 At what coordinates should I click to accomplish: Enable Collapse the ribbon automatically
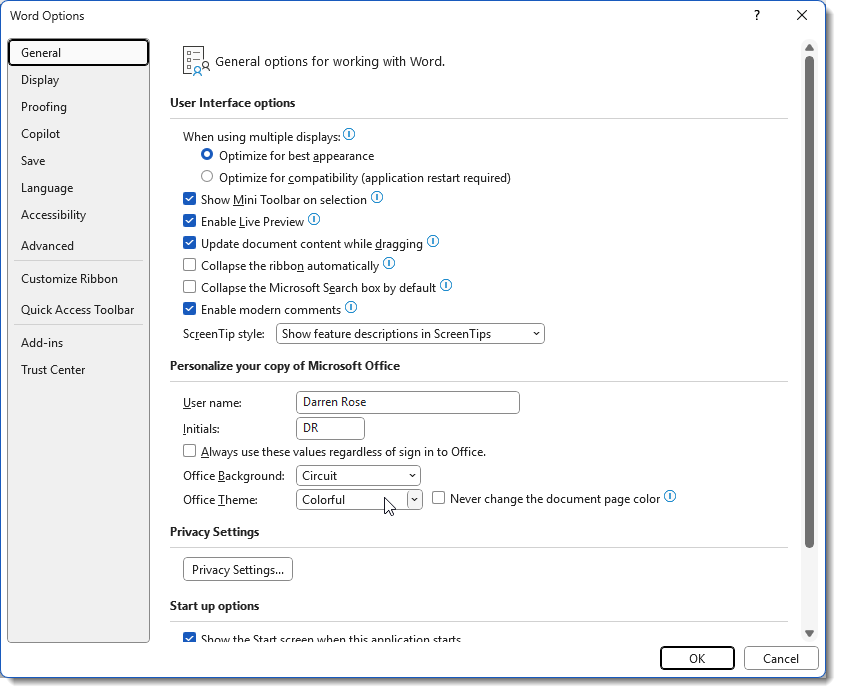(x=189, y=265)
